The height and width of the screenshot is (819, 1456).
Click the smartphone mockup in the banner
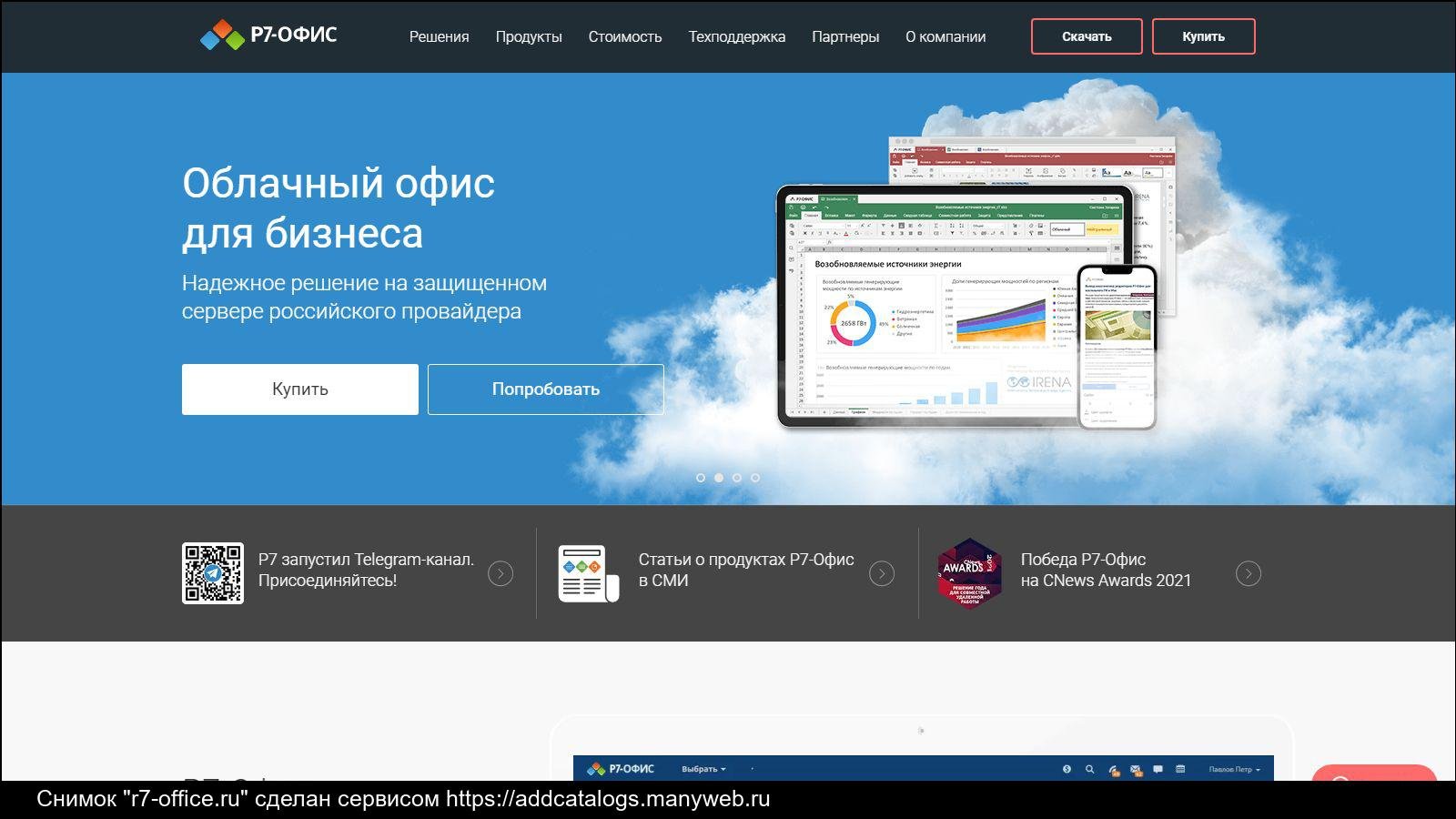coord(1117,346)
